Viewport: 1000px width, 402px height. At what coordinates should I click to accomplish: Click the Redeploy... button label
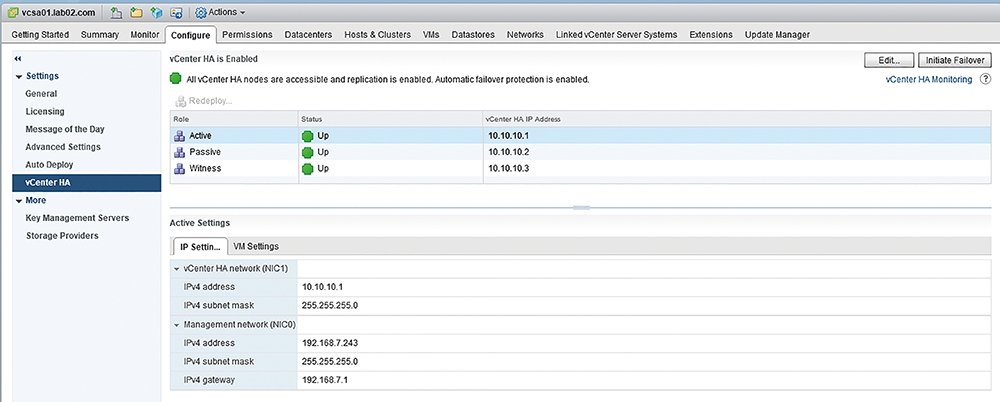click(210, 101)
